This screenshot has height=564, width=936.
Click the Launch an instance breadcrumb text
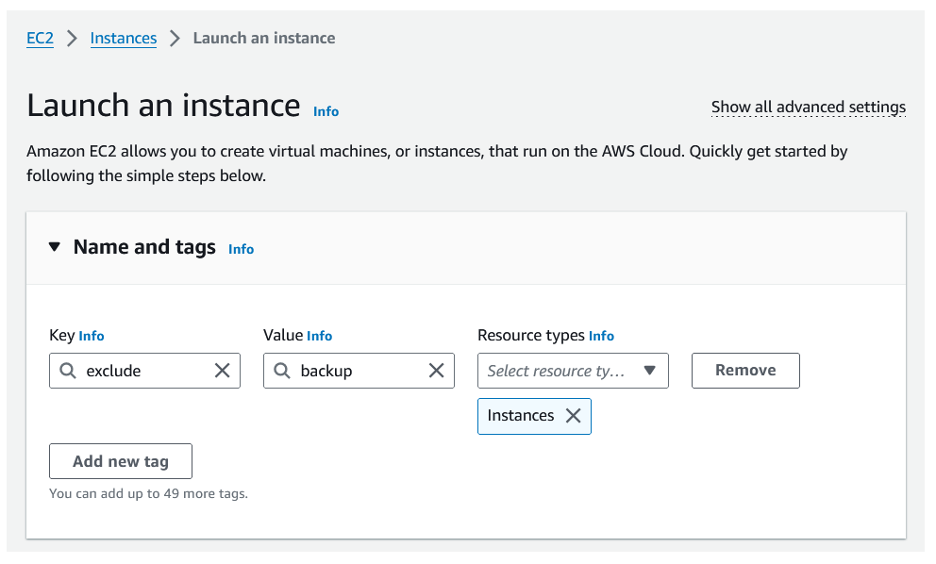coord(264,38)
